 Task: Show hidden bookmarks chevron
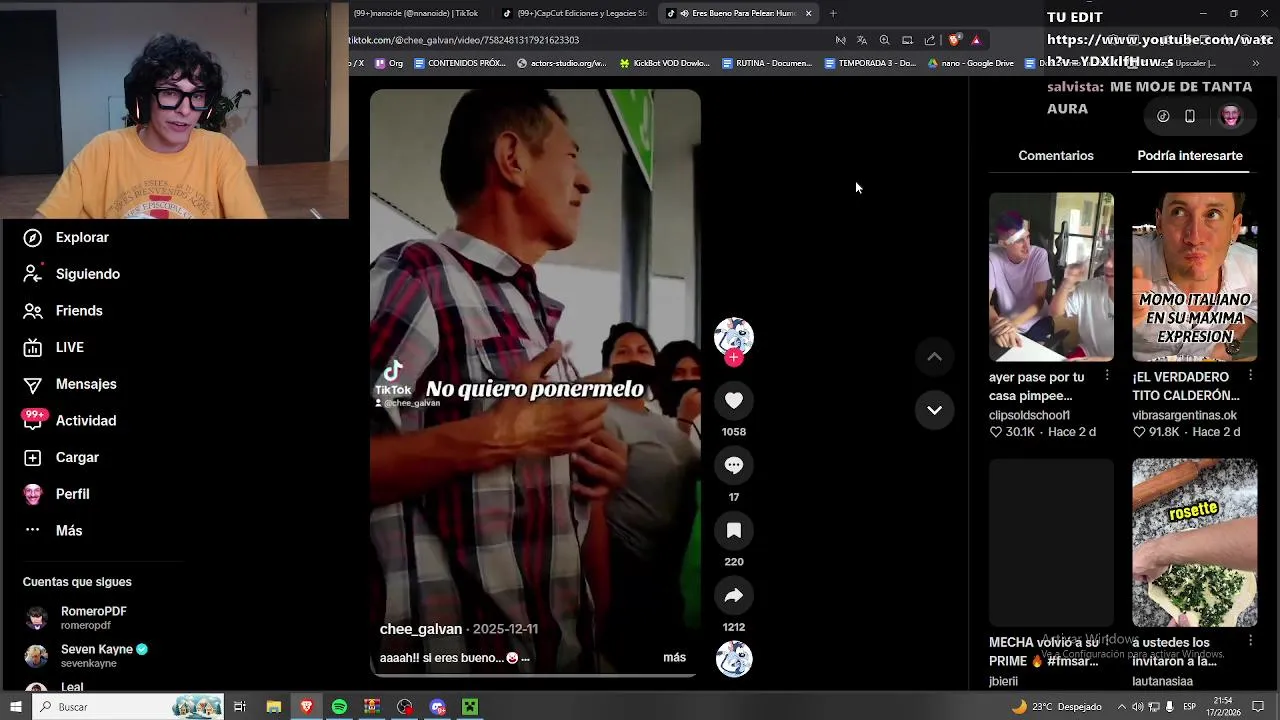(1256, 63)
